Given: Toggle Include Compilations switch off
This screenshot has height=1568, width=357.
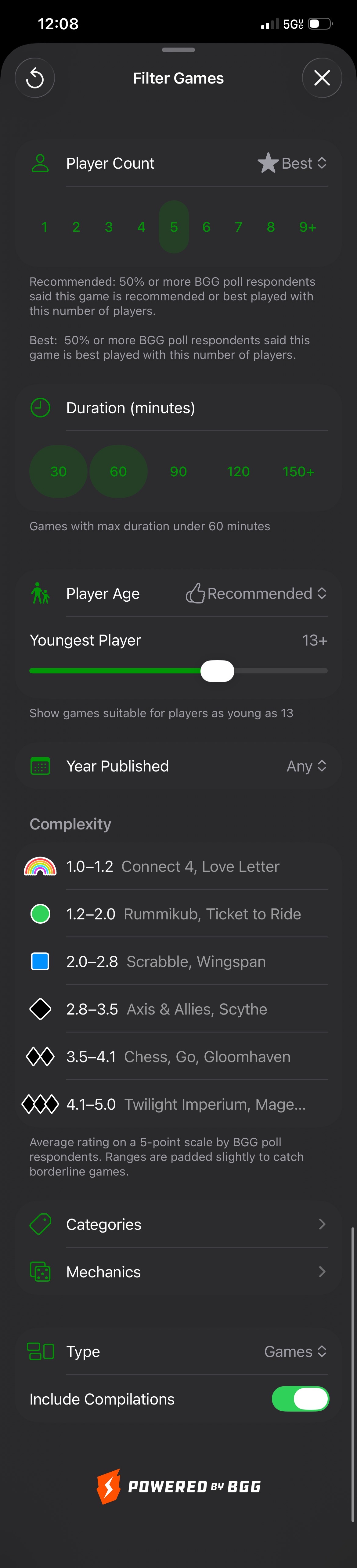Looking at the screenshot, I should coord(300,1399).
